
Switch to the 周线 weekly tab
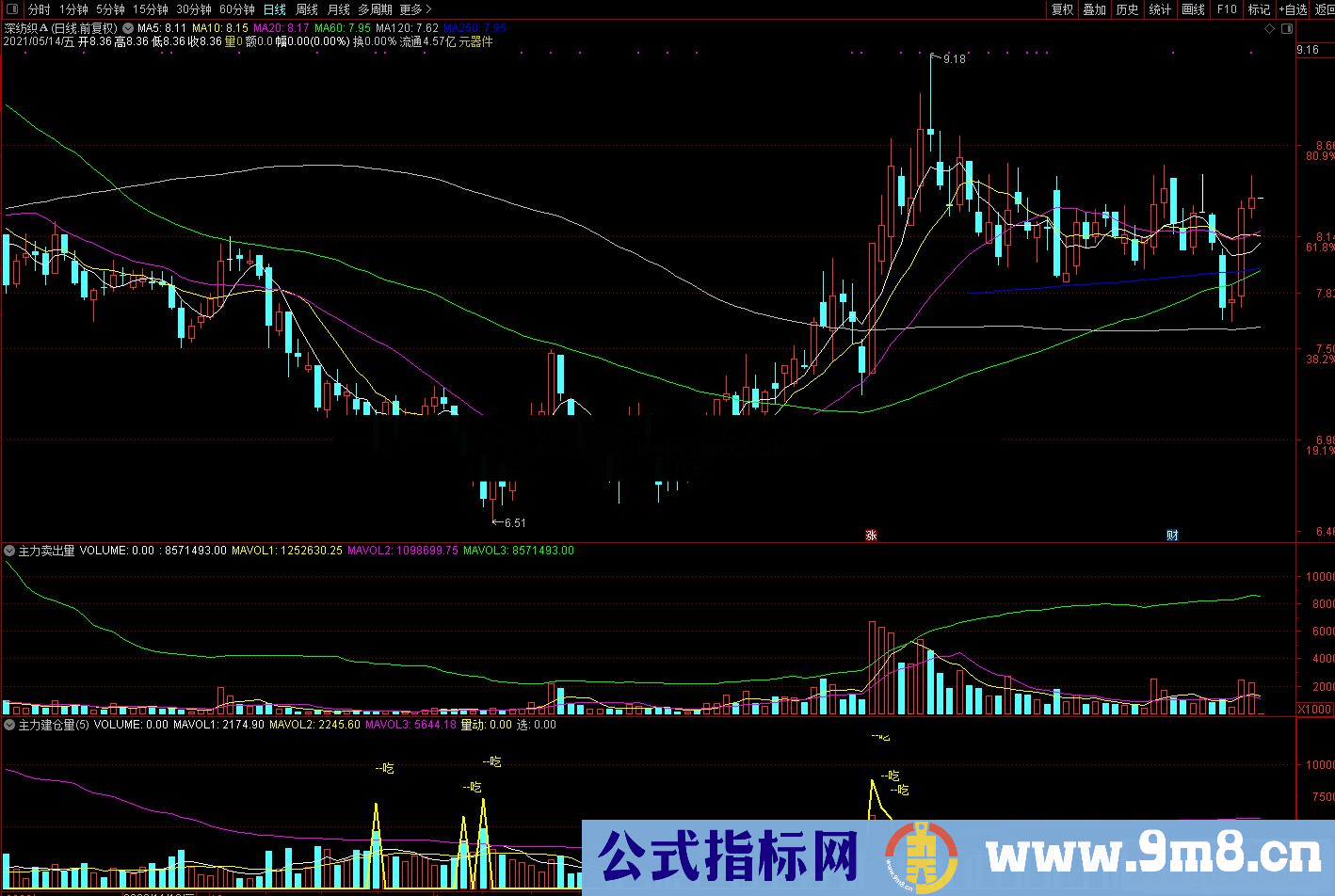(x=305, y=9)
